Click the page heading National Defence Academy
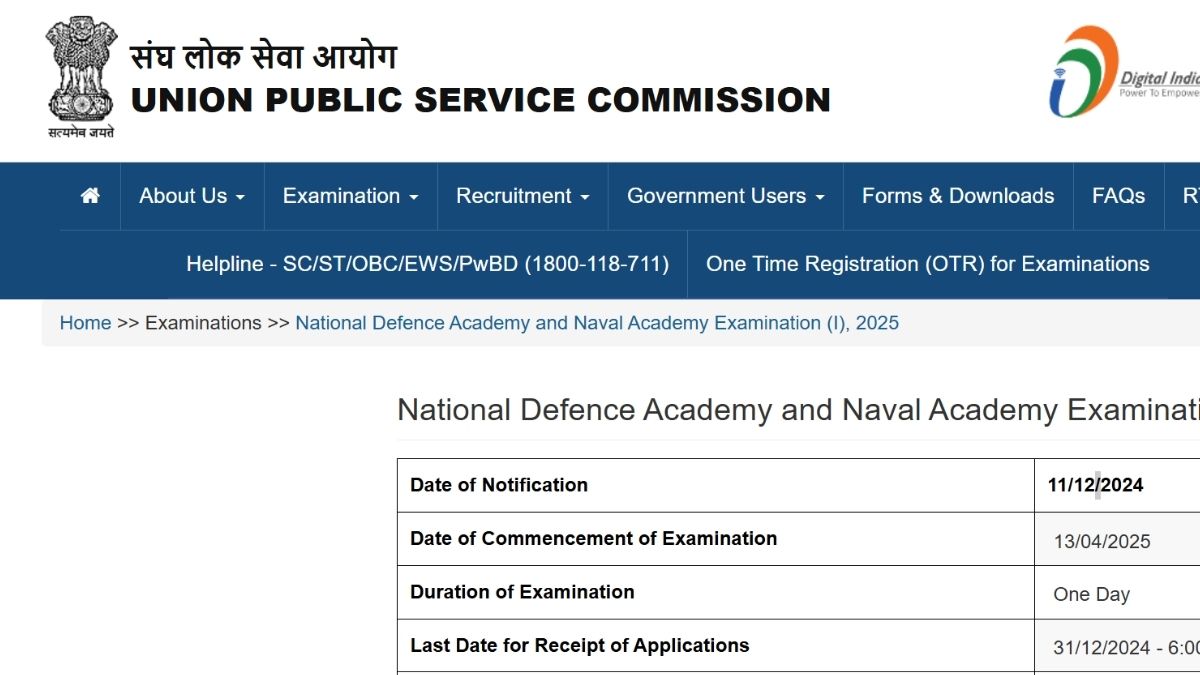 [798, 410]
